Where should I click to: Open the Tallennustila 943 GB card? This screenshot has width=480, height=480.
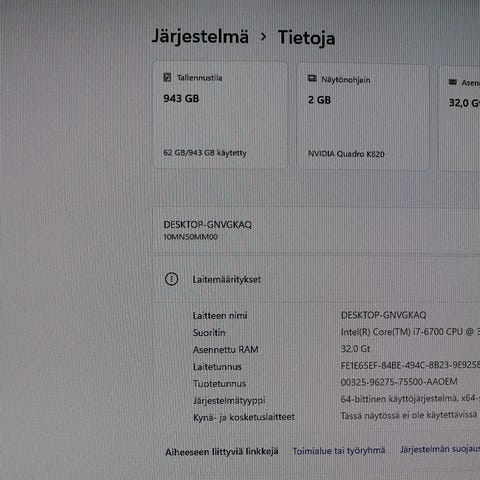(x=220, y=115)
